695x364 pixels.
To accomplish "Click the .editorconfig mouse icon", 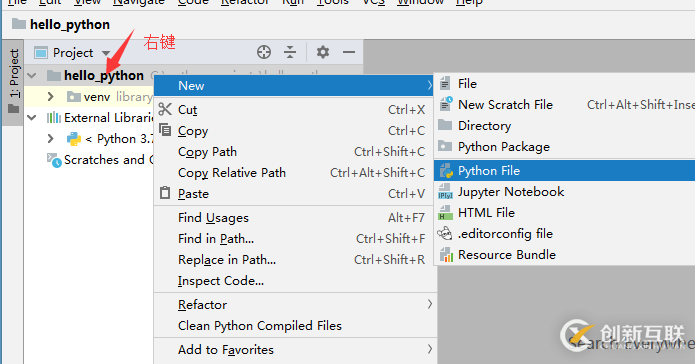I will pos(445,233).
